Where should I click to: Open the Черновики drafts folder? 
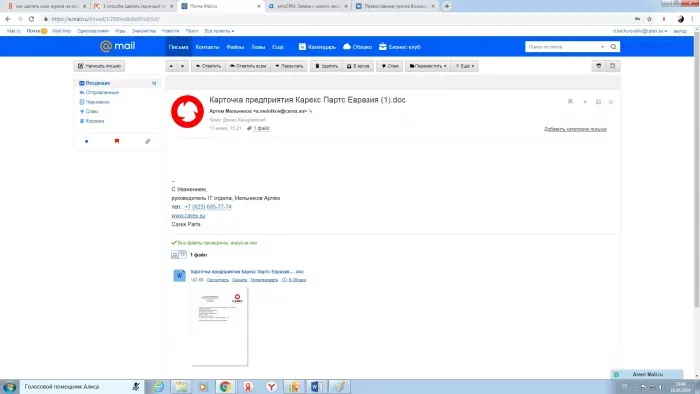coord(97,102)
